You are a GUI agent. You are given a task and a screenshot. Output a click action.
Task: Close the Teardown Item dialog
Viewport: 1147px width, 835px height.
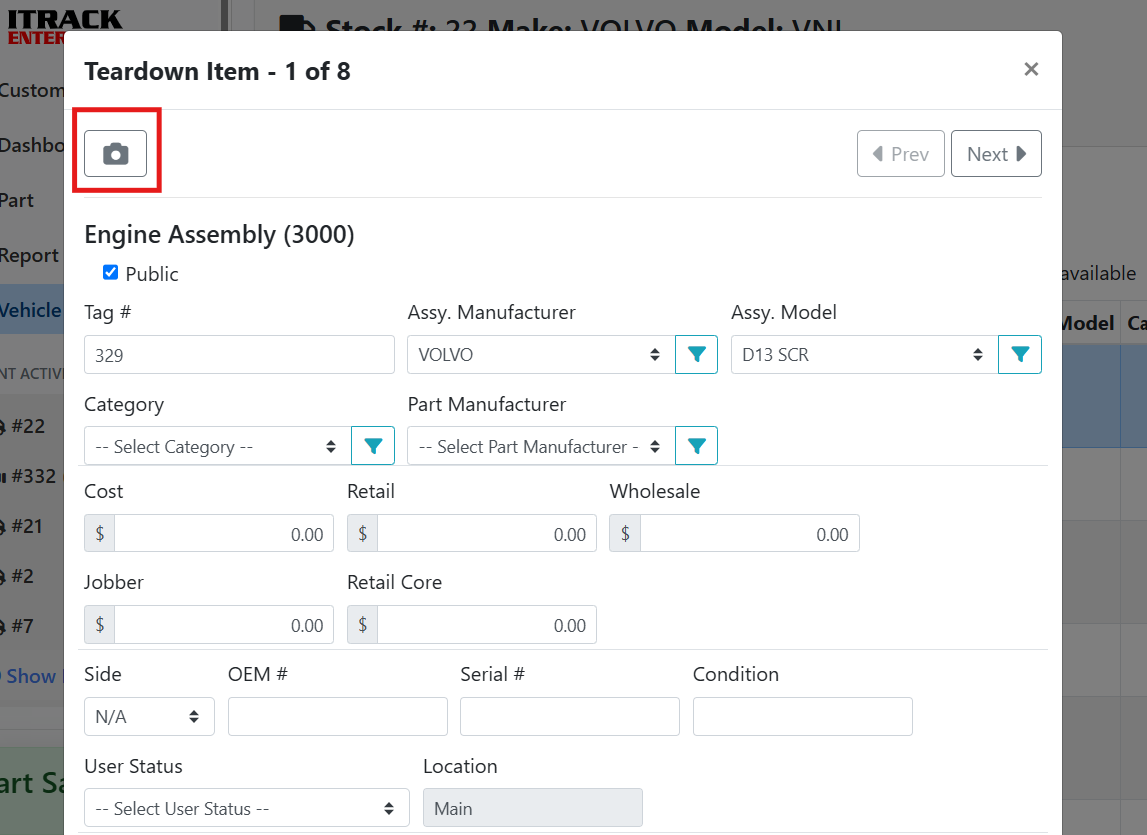(1031, 69)
